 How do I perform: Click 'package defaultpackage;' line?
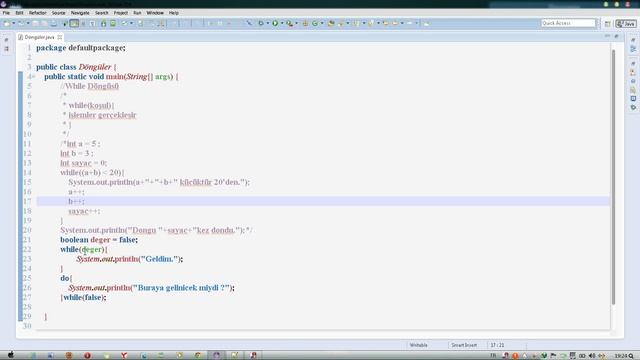pos(81,48)
